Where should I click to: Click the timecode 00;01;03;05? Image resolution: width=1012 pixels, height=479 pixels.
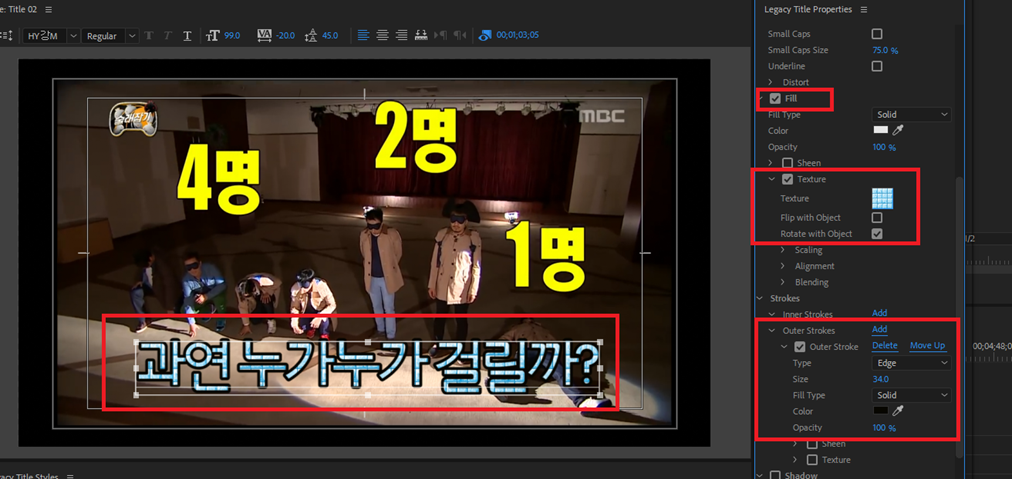[518, 36]
